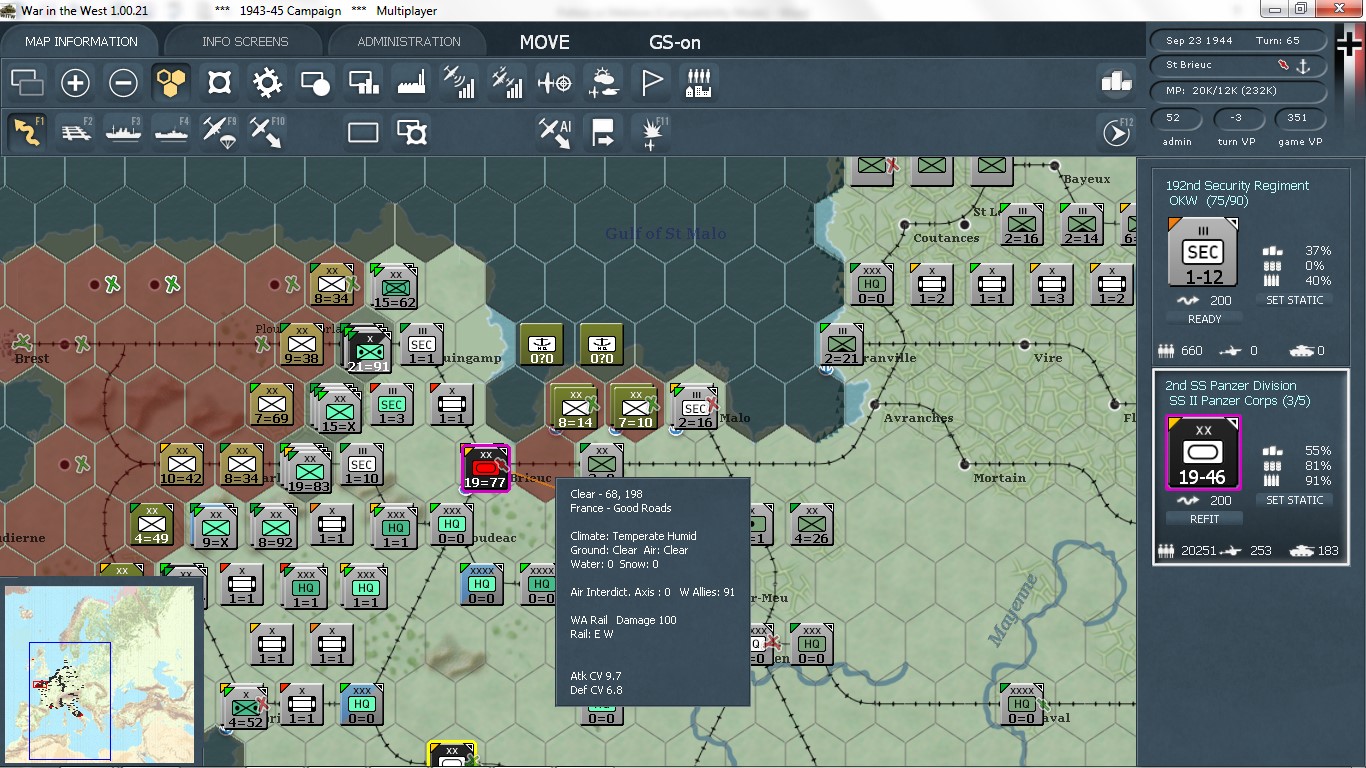
Task: Click the flag icon in the toolbar
Action: (652, 82)
